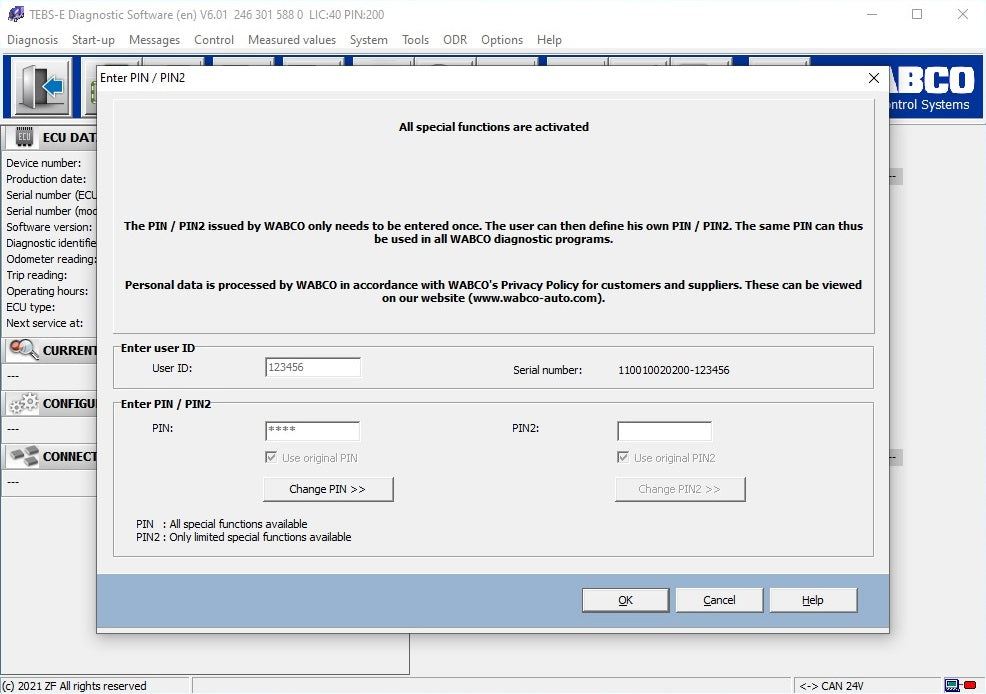
Task: Click the Change PIN >> button
Action: [x=328, y=489]
